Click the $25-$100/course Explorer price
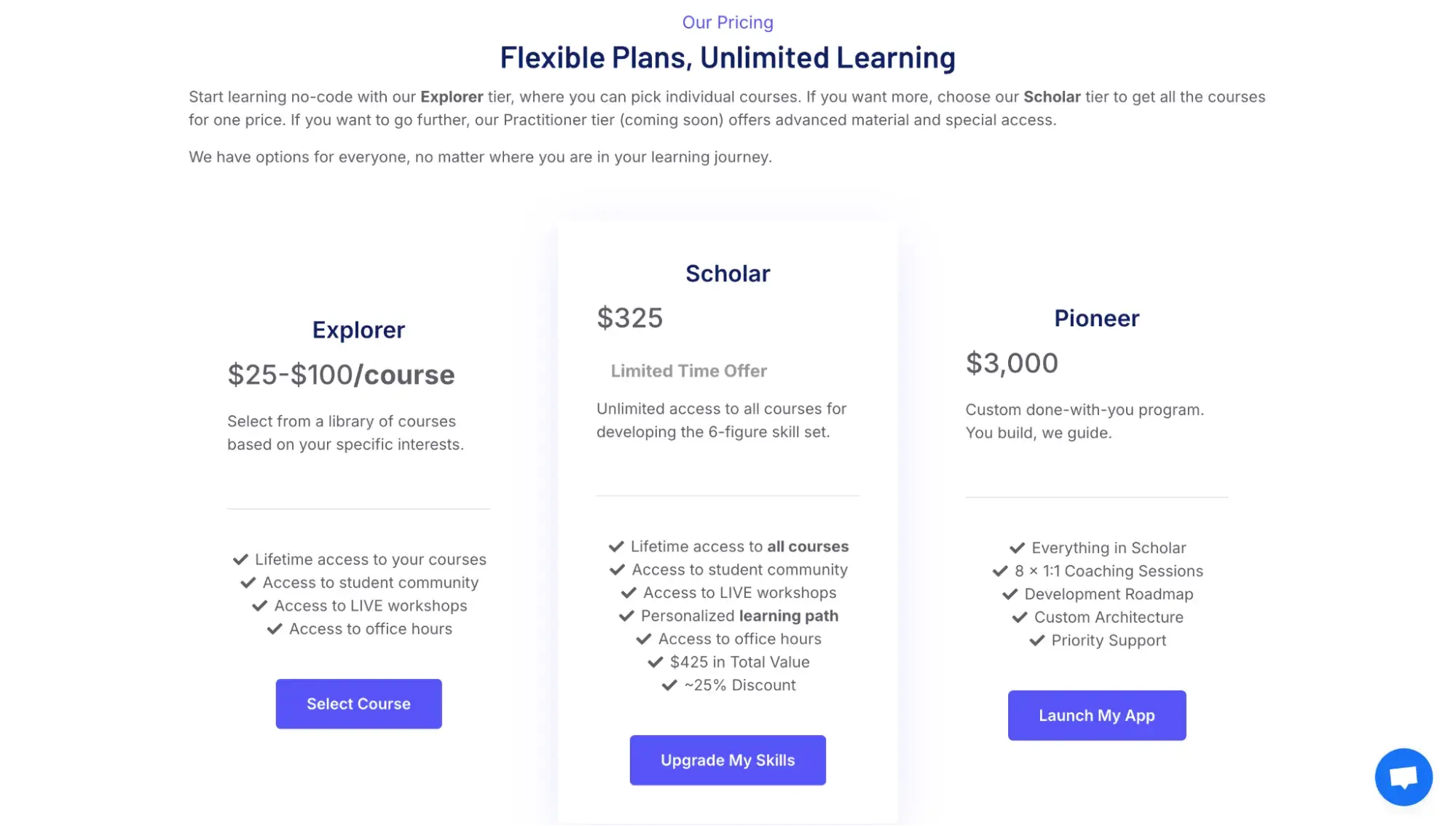Viewport: 1456px width, 826px height. point(341,374)
